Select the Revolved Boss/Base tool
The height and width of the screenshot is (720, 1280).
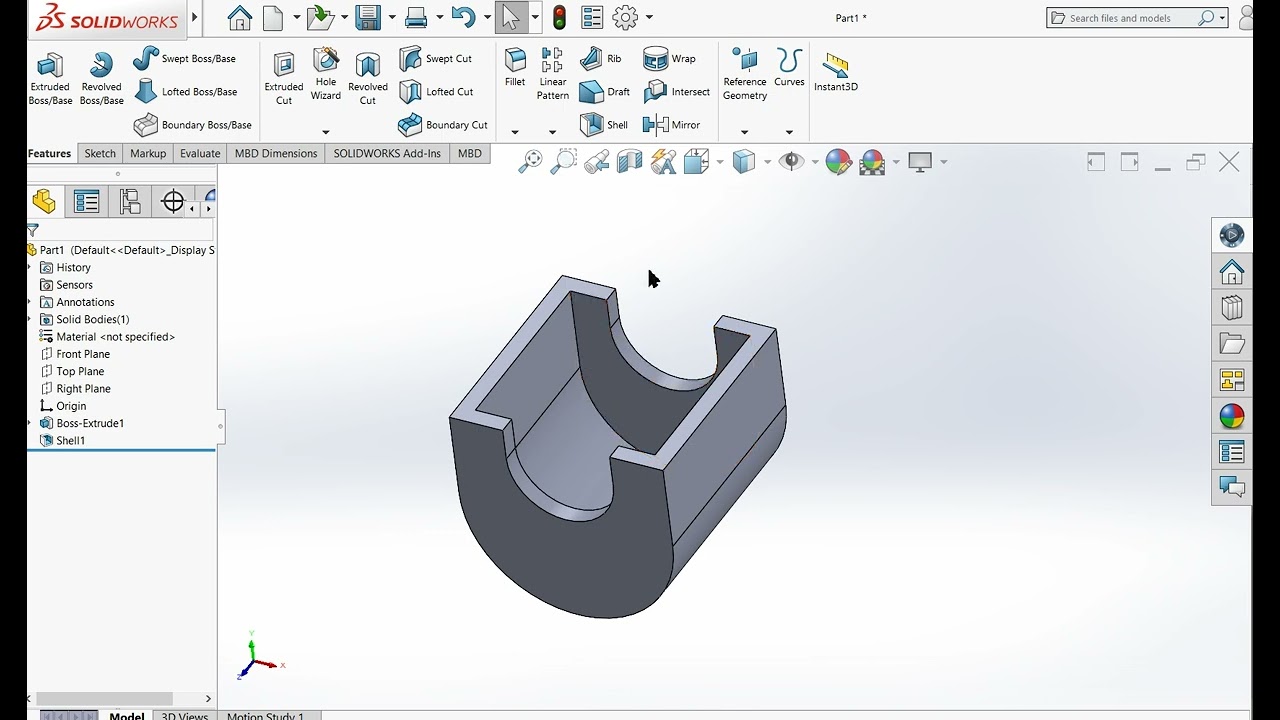[x=101, y=79]
